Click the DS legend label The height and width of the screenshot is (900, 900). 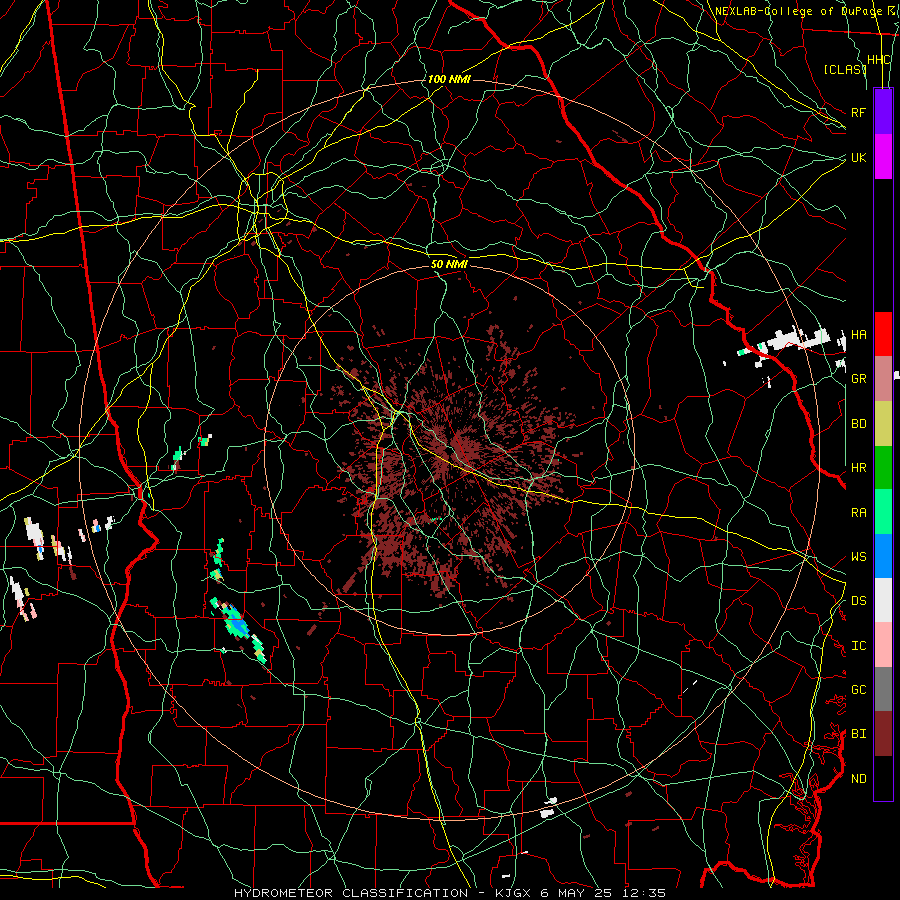tap(858, 600)
